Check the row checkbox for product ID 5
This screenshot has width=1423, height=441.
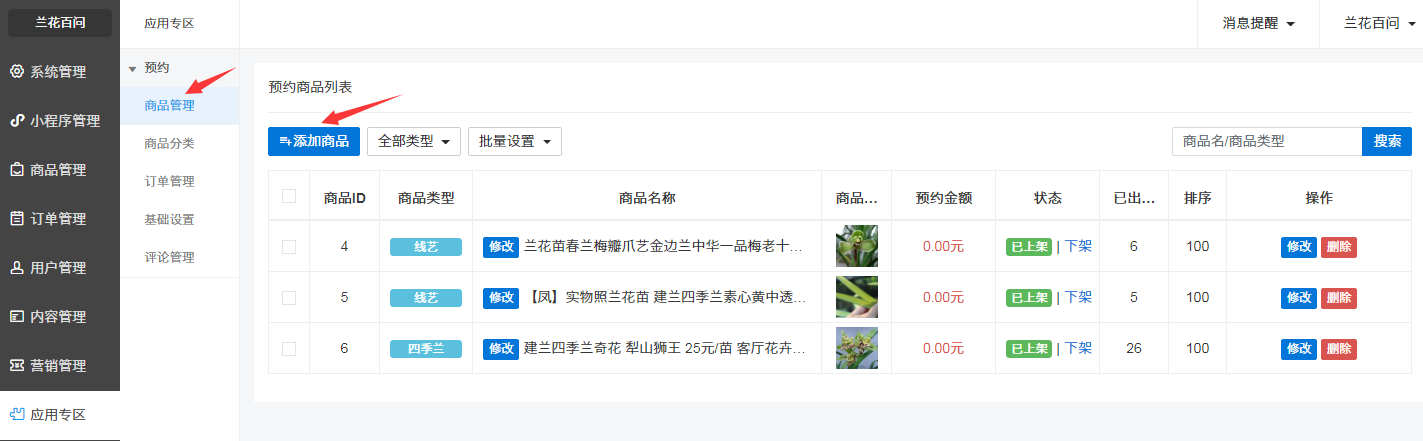point(289,297)
